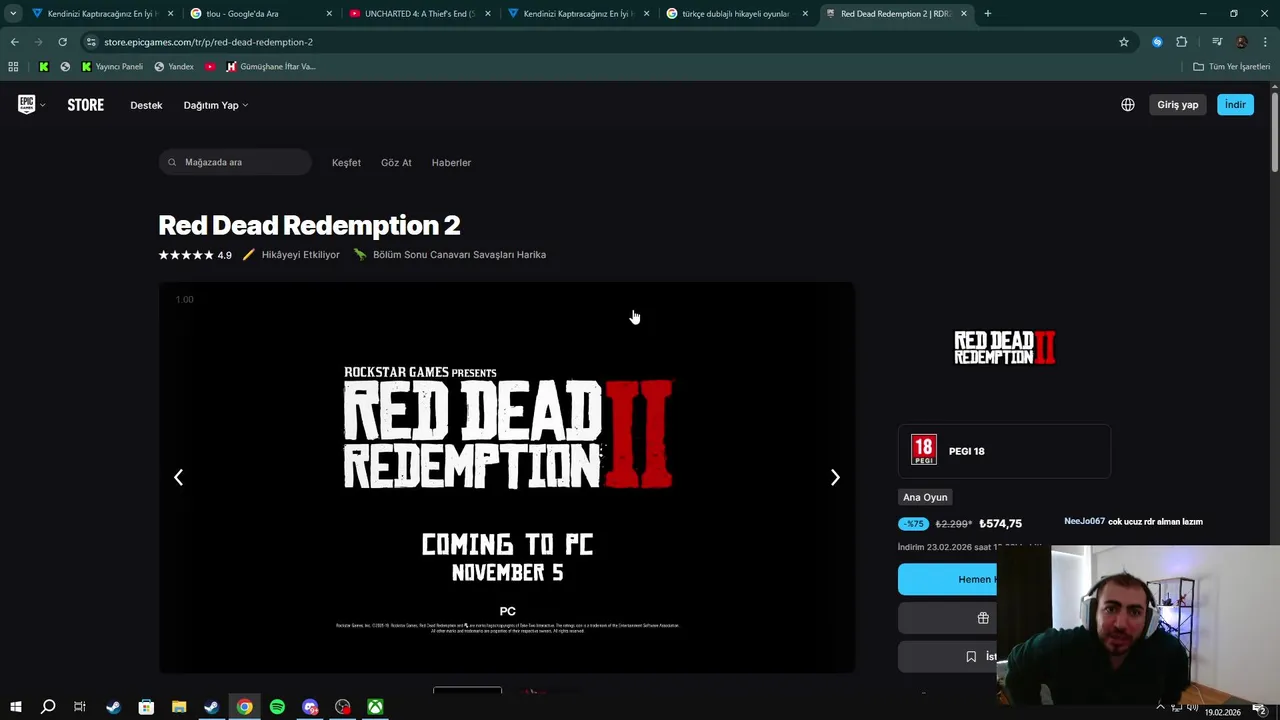Open Windows taskbar search
The height and width of the screenshot is (720, 1280).
(47, 707)
